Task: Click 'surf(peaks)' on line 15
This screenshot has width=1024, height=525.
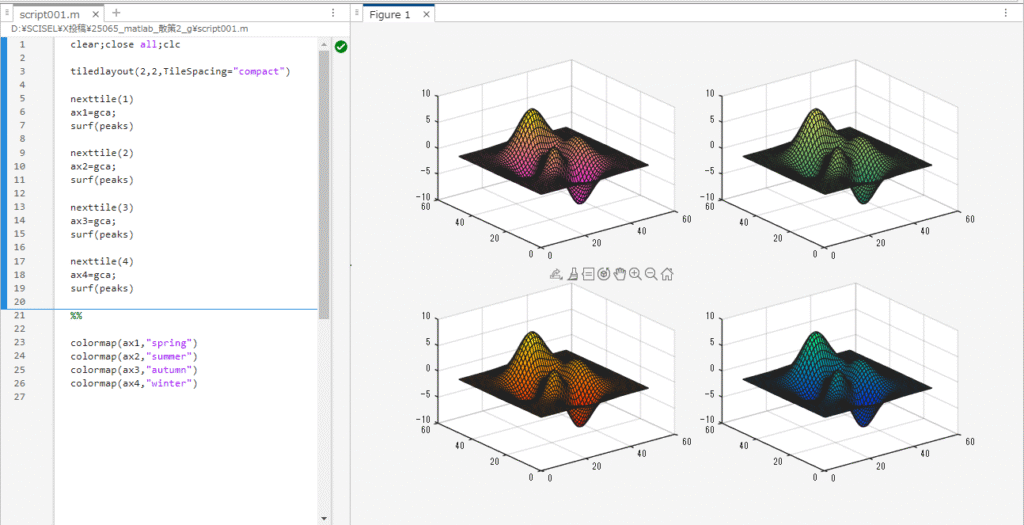Action: pos(102,234)
